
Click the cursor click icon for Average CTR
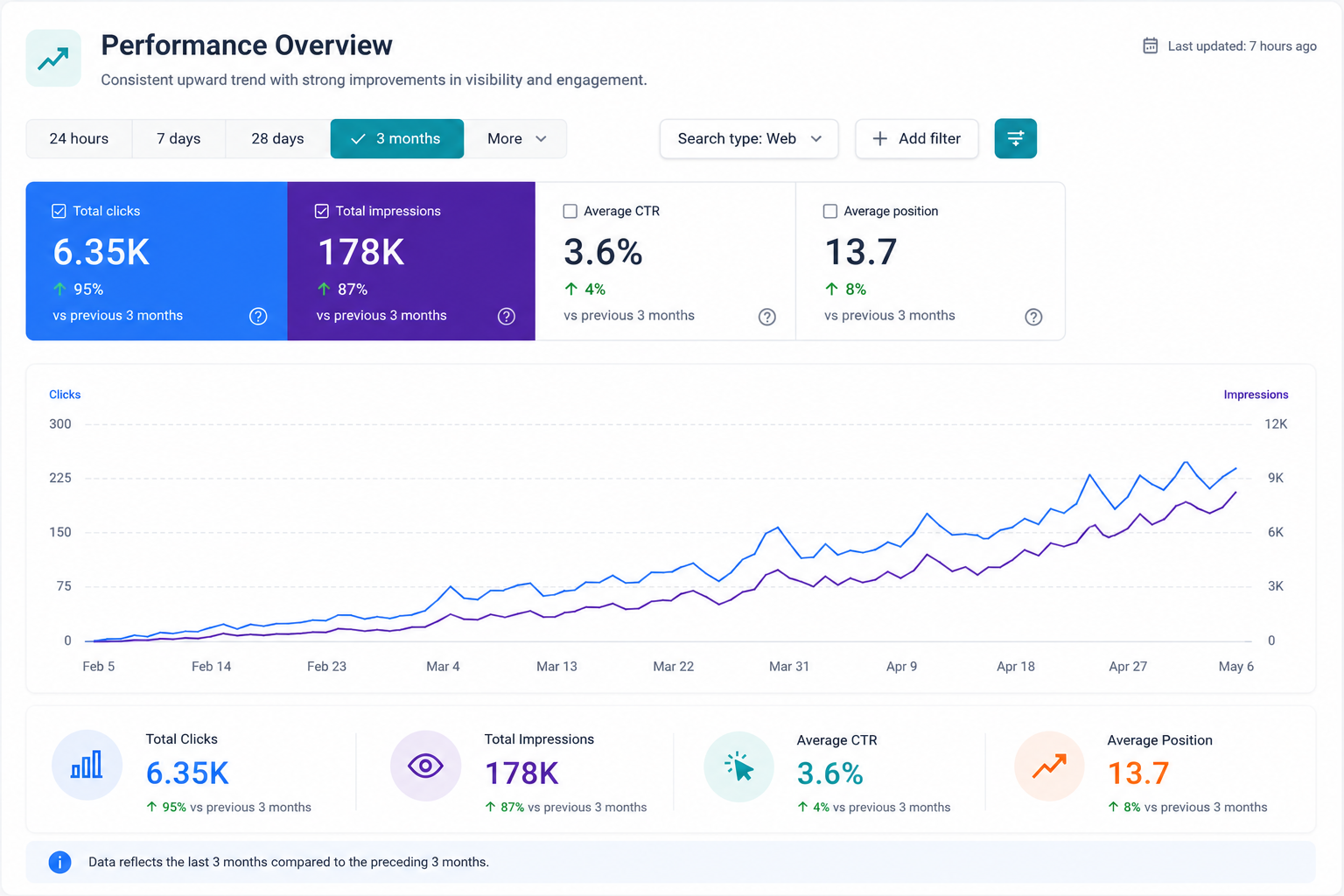coord(739,766)
